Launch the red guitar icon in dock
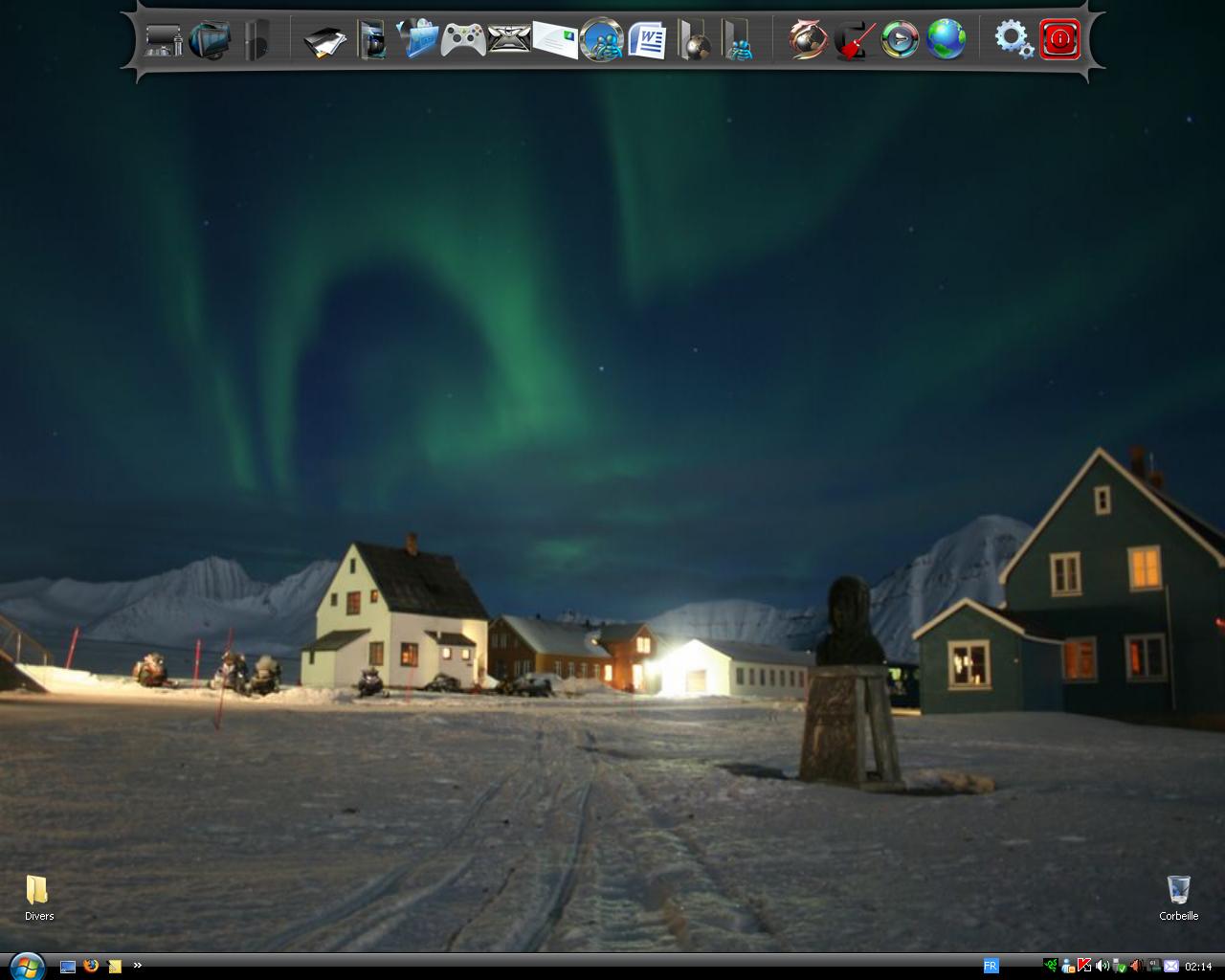Screen dimensions: 1225x980 (854, 41)
